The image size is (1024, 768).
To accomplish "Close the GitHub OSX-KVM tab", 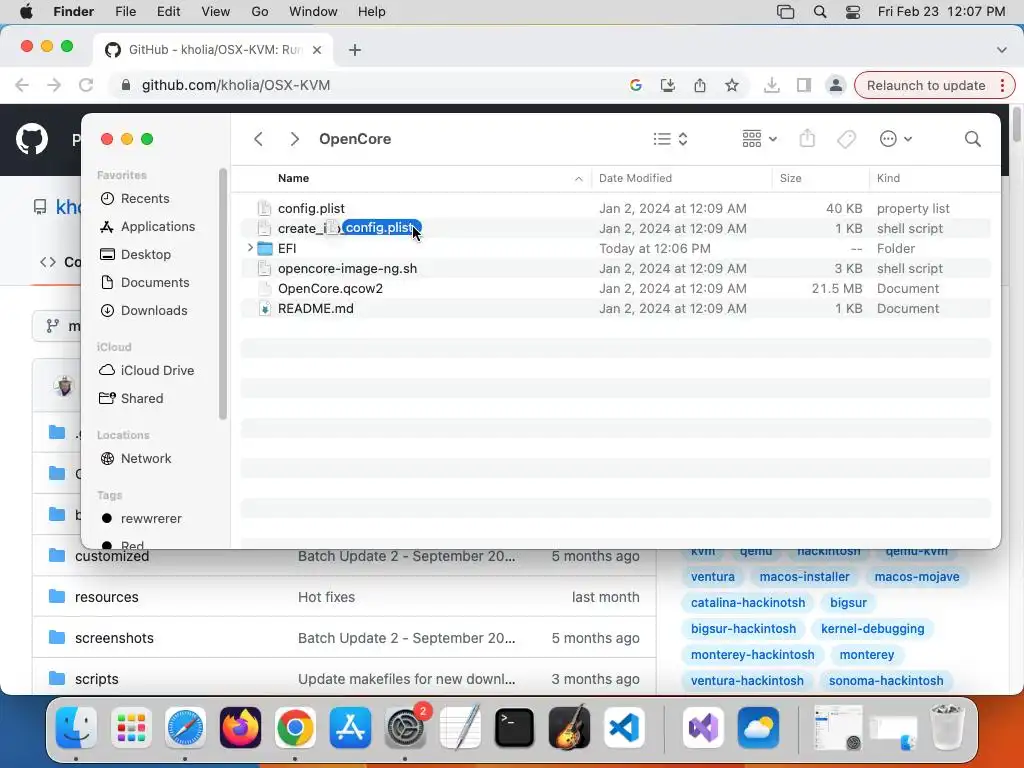I will (317, 50).
